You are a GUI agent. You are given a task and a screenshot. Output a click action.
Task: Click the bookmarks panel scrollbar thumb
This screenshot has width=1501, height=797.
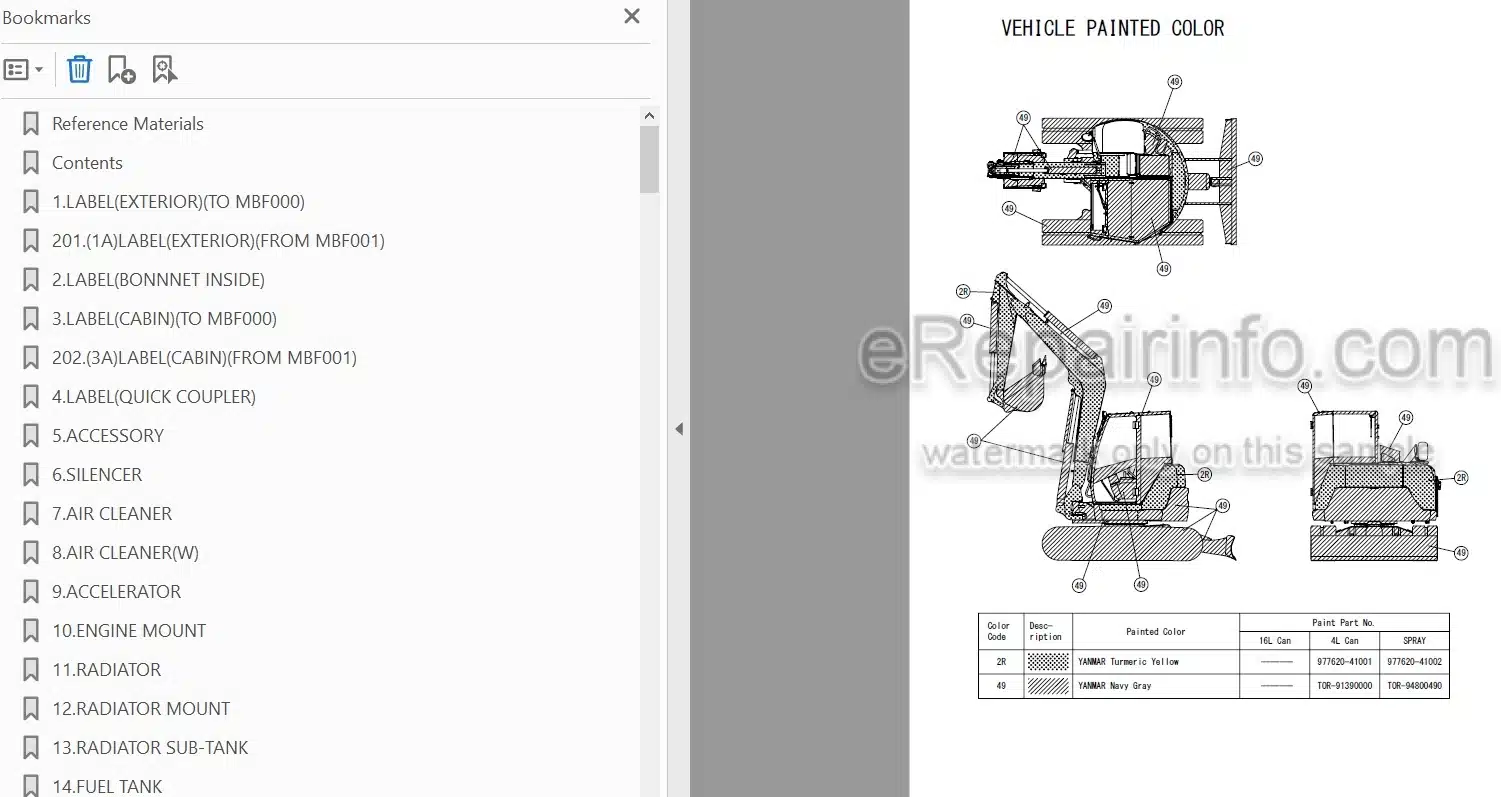649,159
